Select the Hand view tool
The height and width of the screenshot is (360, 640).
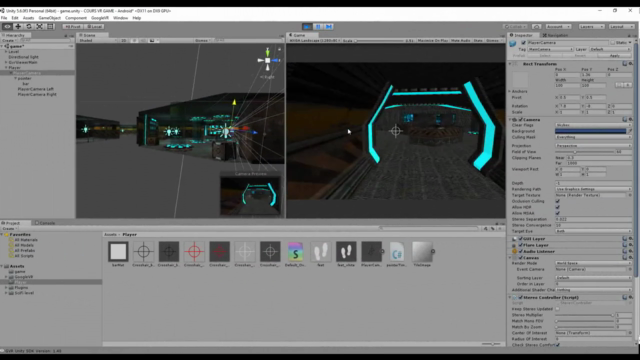point(7,27)
